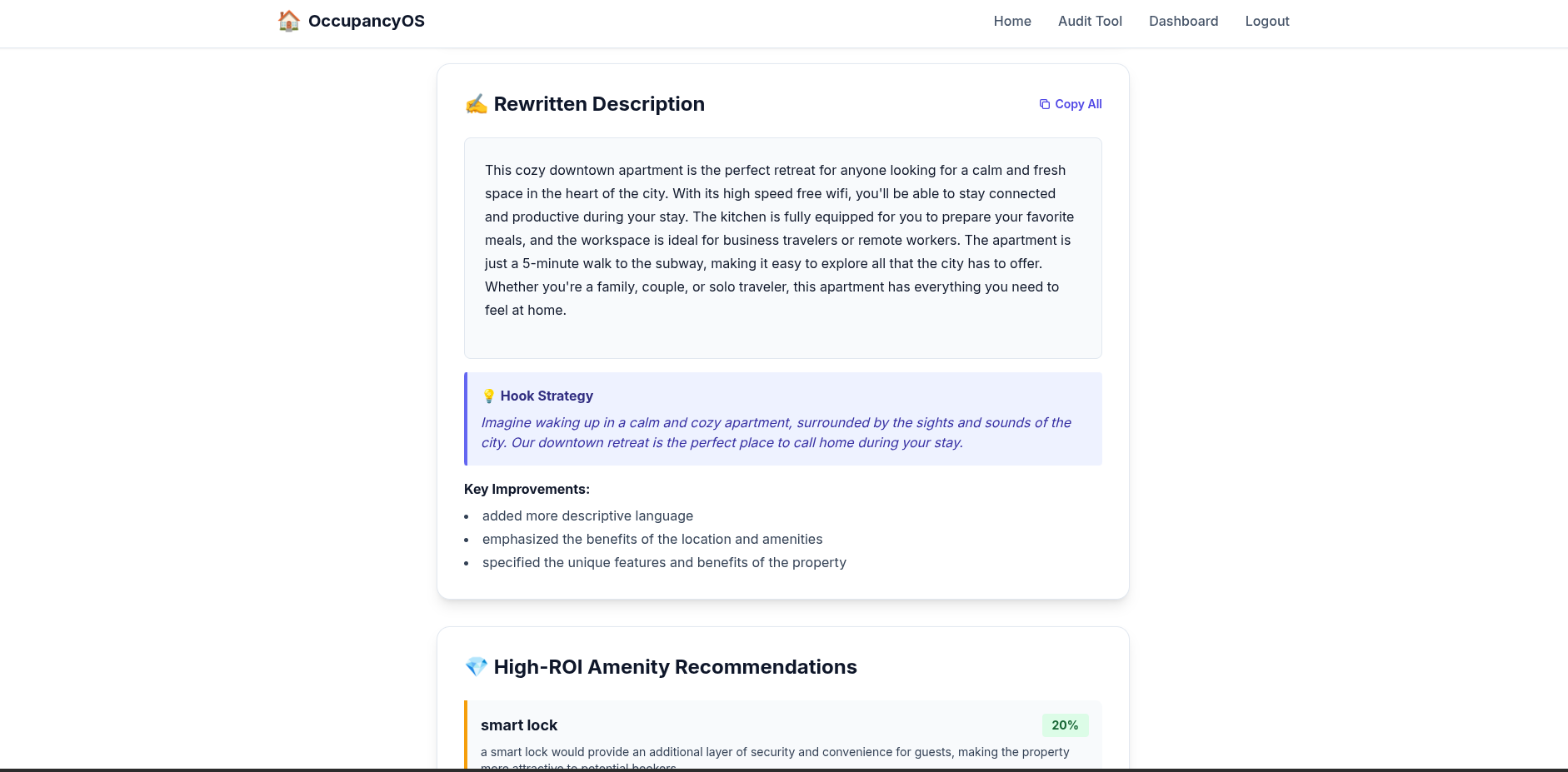Image resolution: width=1568 pixels, height=772 pixels.
Task: Click the Key Improvements heading
Action: coord(527,489)
